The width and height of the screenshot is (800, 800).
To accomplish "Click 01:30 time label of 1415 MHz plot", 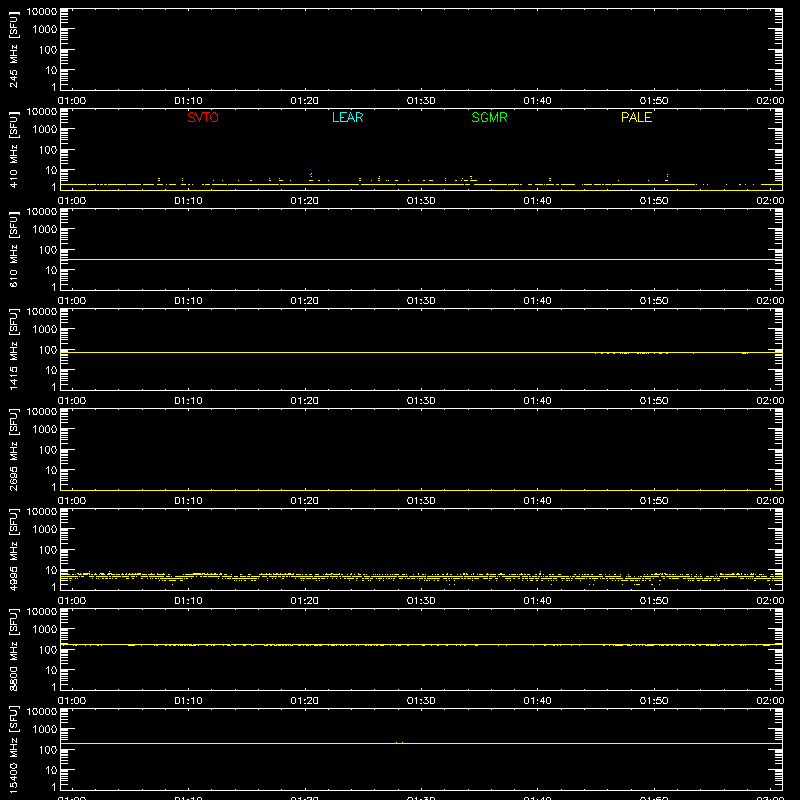I will coord(421,401).
